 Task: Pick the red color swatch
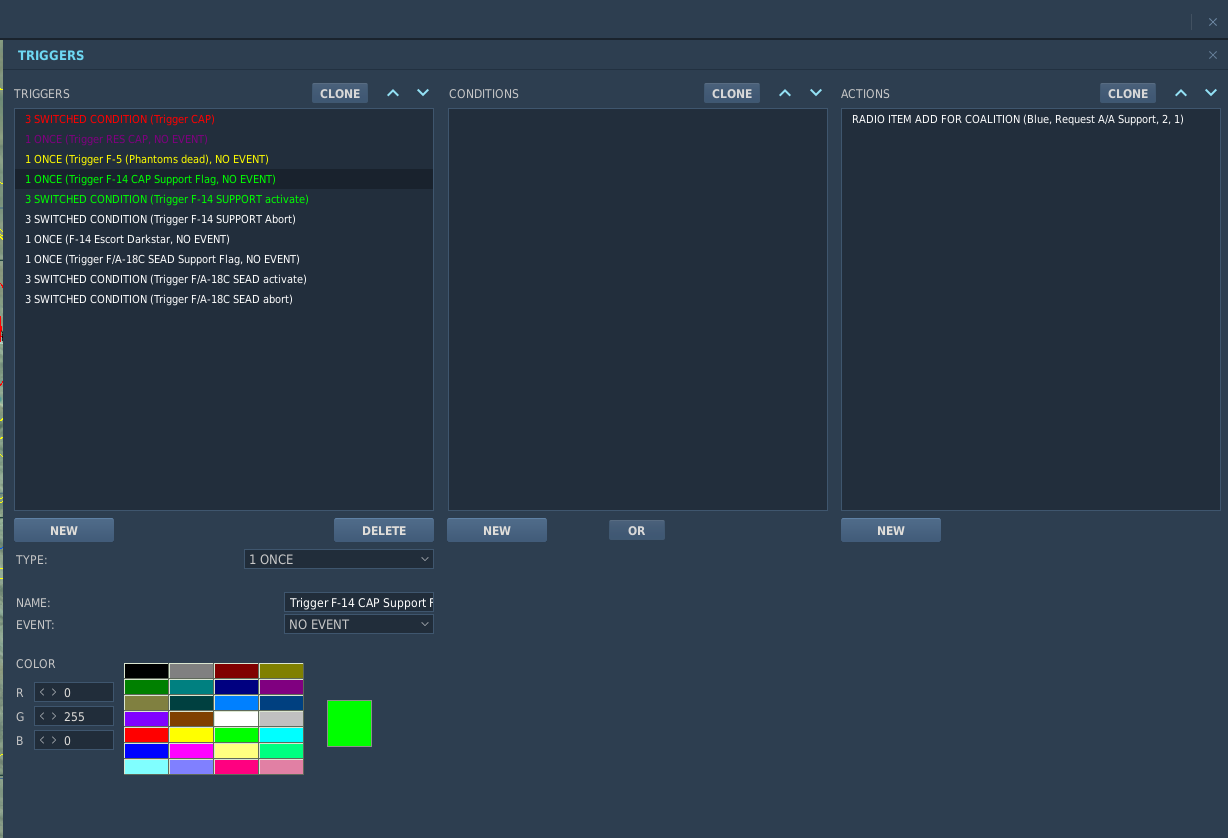146,734
